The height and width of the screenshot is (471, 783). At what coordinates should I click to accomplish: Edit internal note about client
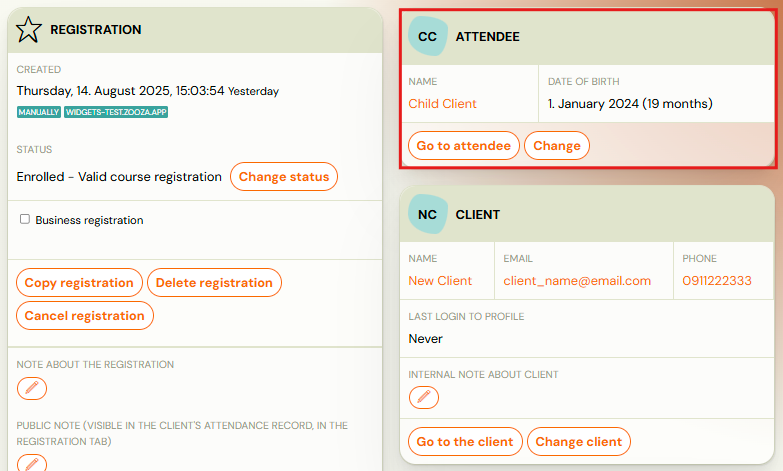(424, 398)
